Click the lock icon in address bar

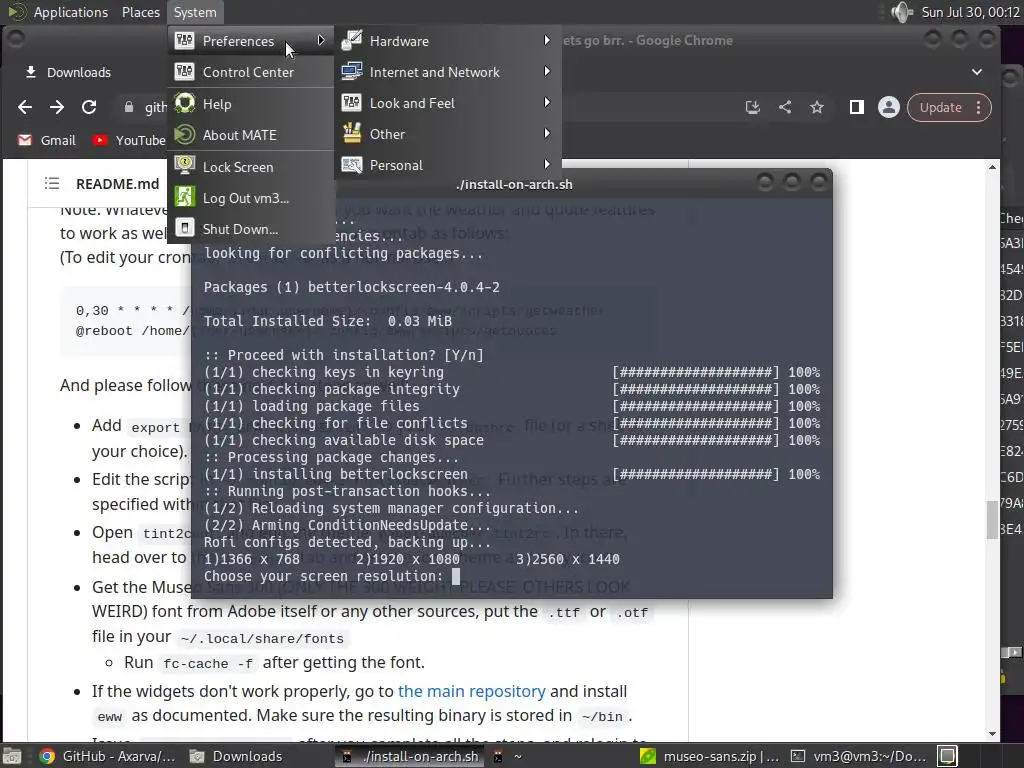coord(129,107)
